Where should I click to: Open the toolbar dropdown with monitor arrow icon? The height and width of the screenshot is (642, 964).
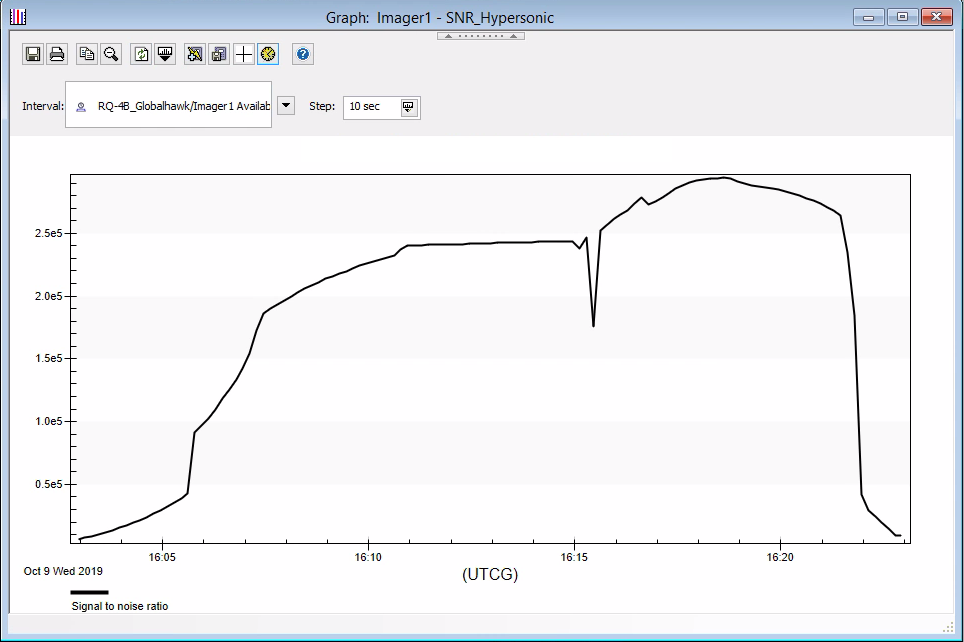point(166,54)
